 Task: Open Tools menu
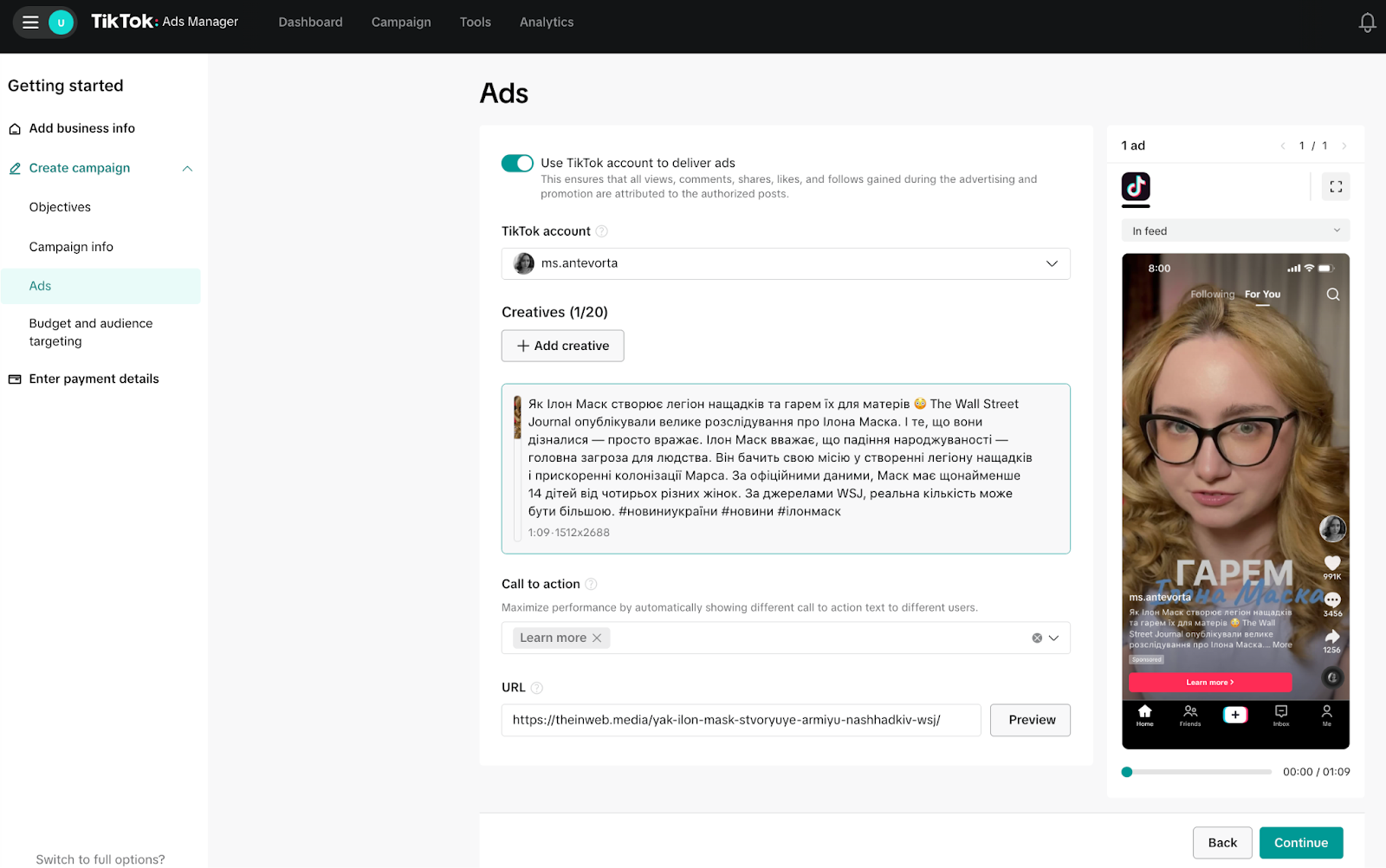[476, 23]
